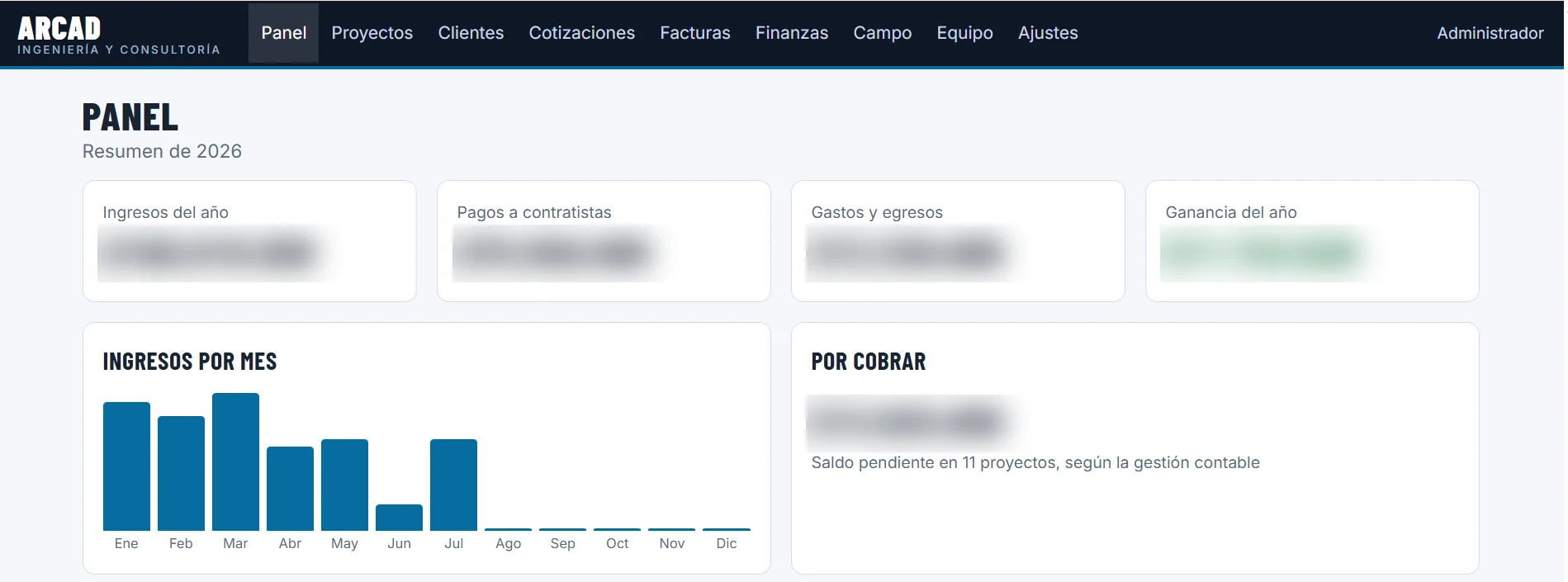Click the Jul income bar

coord(453,485)
